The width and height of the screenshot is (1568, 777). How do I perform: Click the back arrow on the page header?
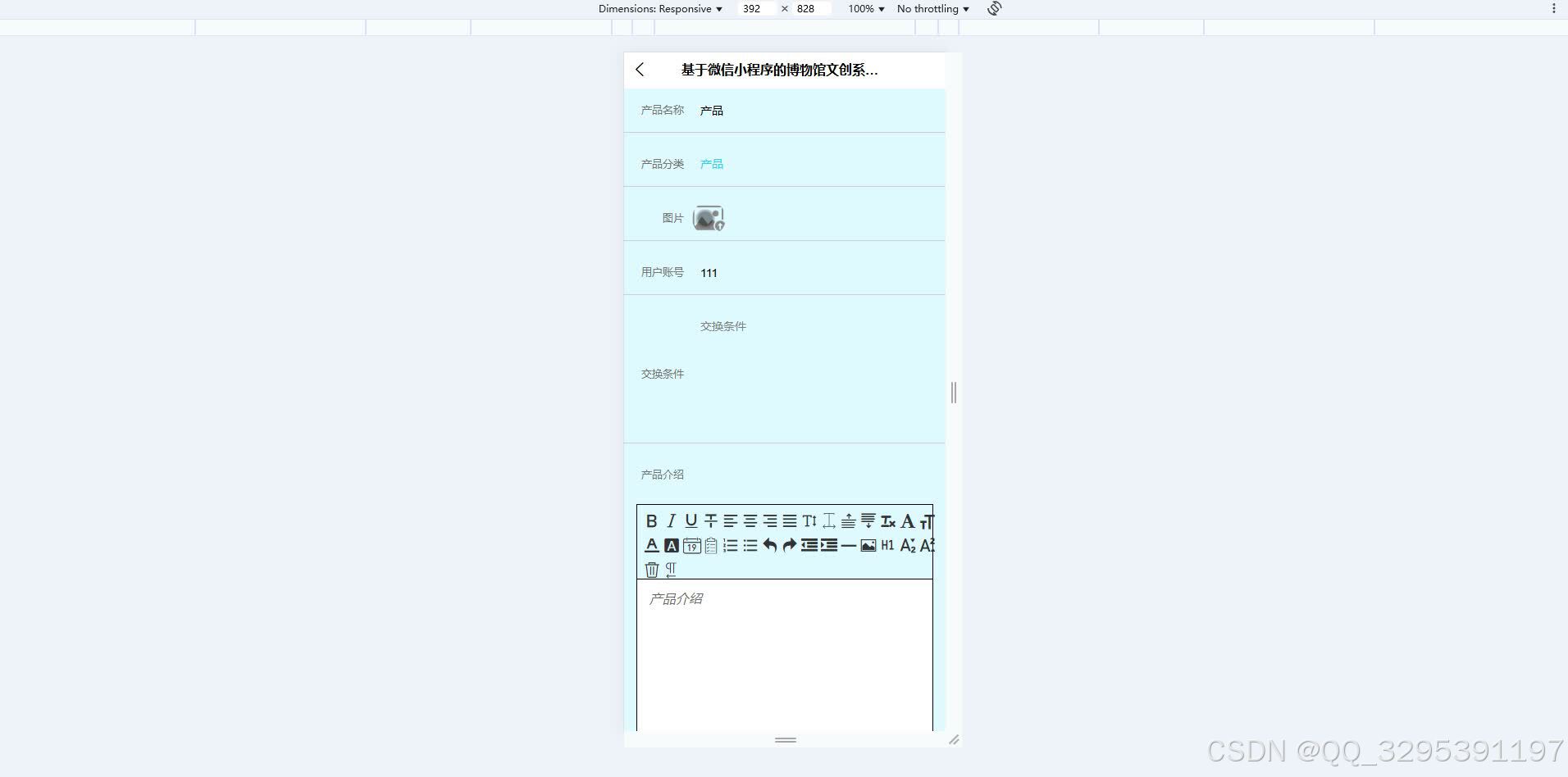pos(640,70)
